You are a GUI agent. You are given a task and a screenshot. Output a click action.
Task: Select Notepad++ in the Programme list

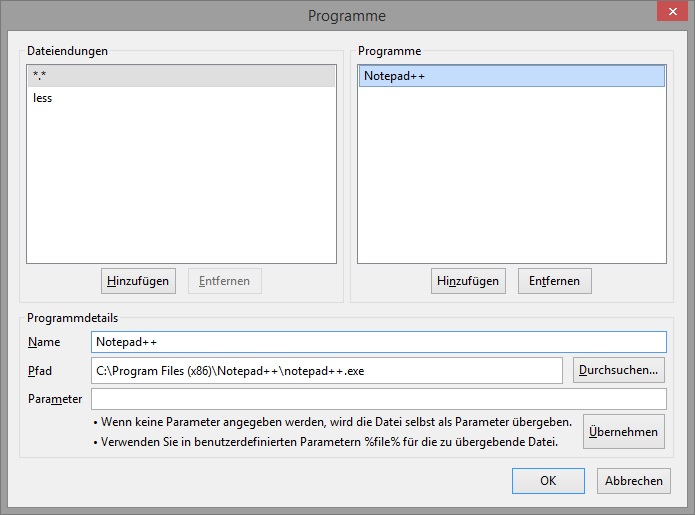coord(511,77)
